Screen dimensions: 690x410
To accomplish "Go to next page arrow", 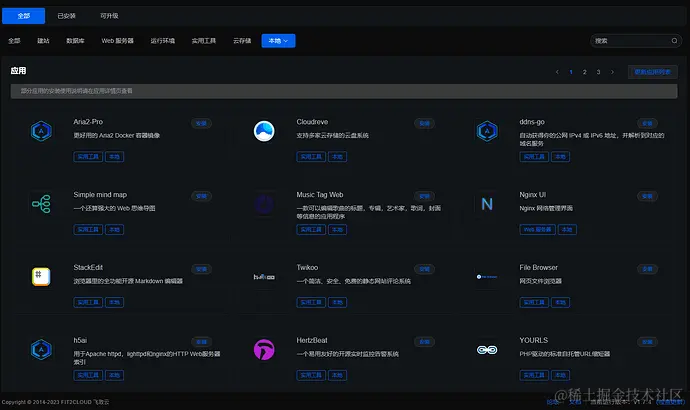I will [612, 72].
